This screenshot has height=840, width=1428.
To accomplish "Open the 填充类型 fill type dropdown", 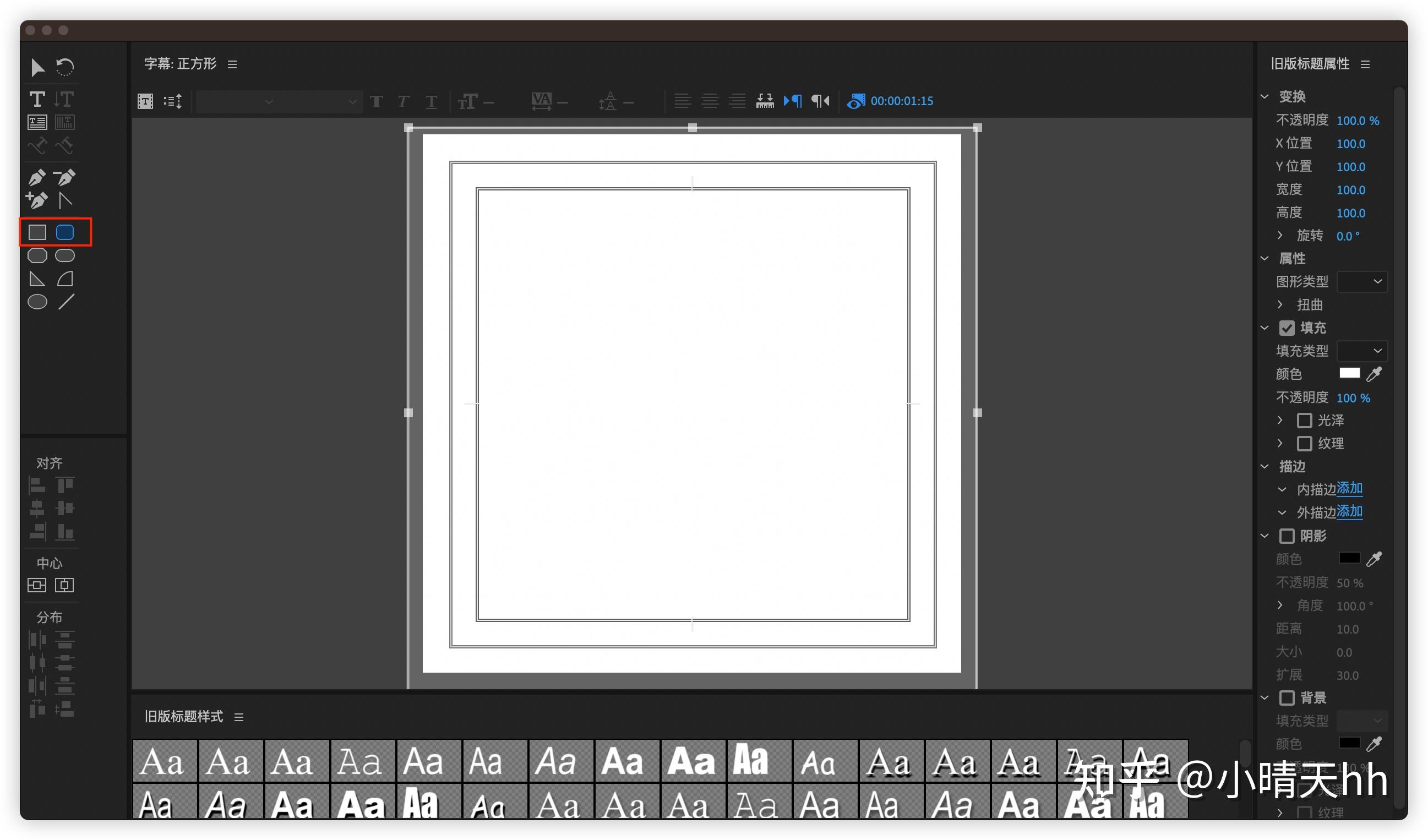I will (1362, 351).
